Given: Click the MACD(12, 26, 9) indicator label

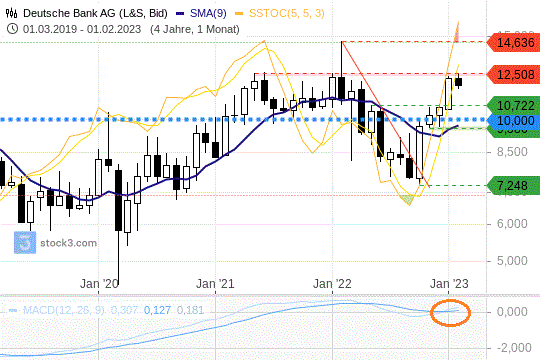Looking at the screenshot, I should pyautogui.click(x=63, y=310).
